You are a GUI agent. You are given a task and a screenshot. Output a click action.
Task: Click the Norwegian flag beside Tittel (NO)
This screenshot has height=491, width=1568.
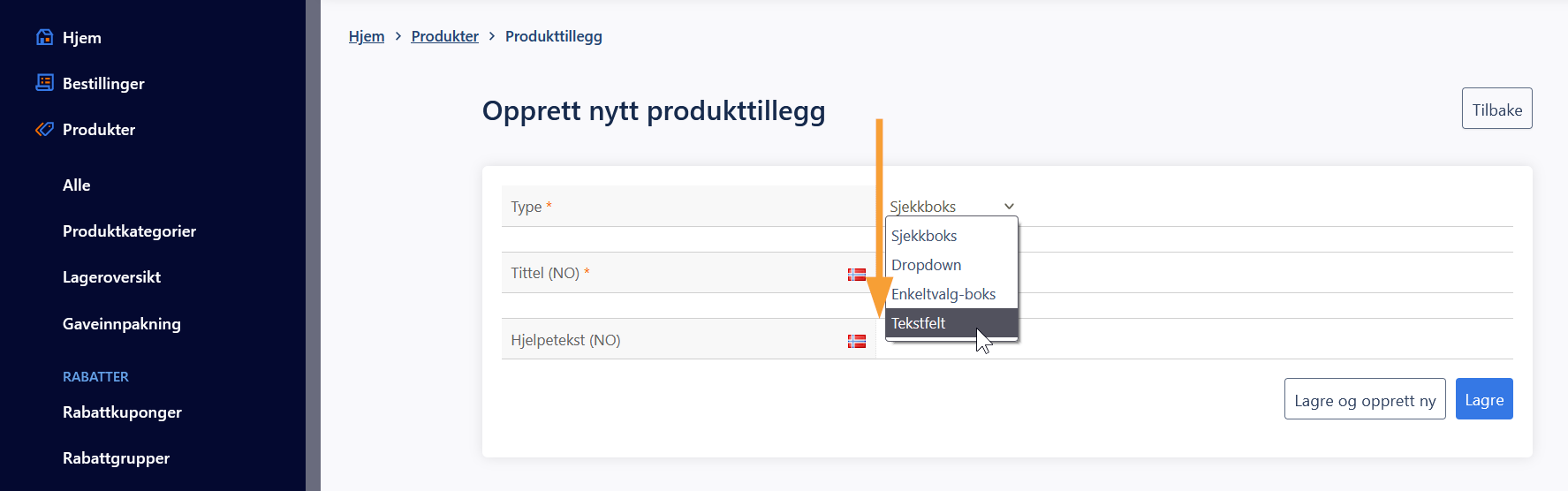(x=856, y=275)
